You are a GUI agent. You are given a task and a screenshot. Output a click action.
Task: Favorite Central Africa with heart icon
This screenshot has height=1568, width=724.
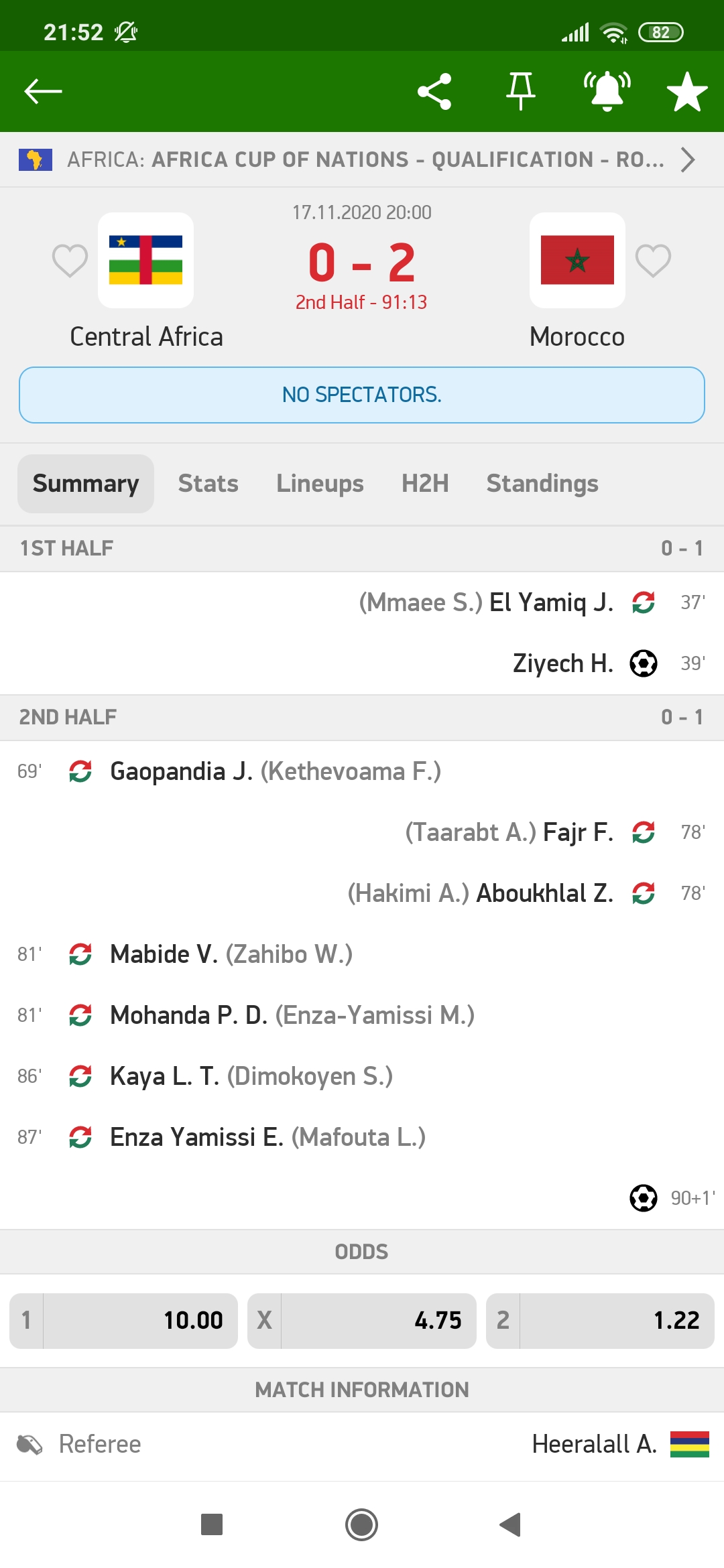(x=70, y=260)
